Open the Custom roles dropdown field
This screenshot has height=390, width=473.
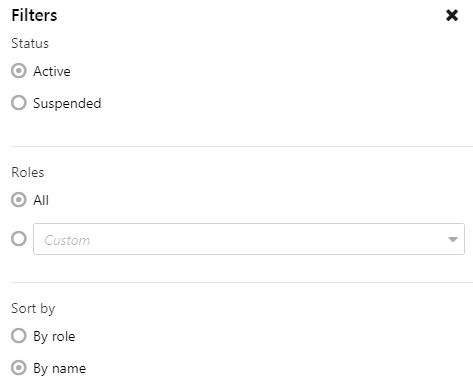pyautogui.click(x=249, y=239)
